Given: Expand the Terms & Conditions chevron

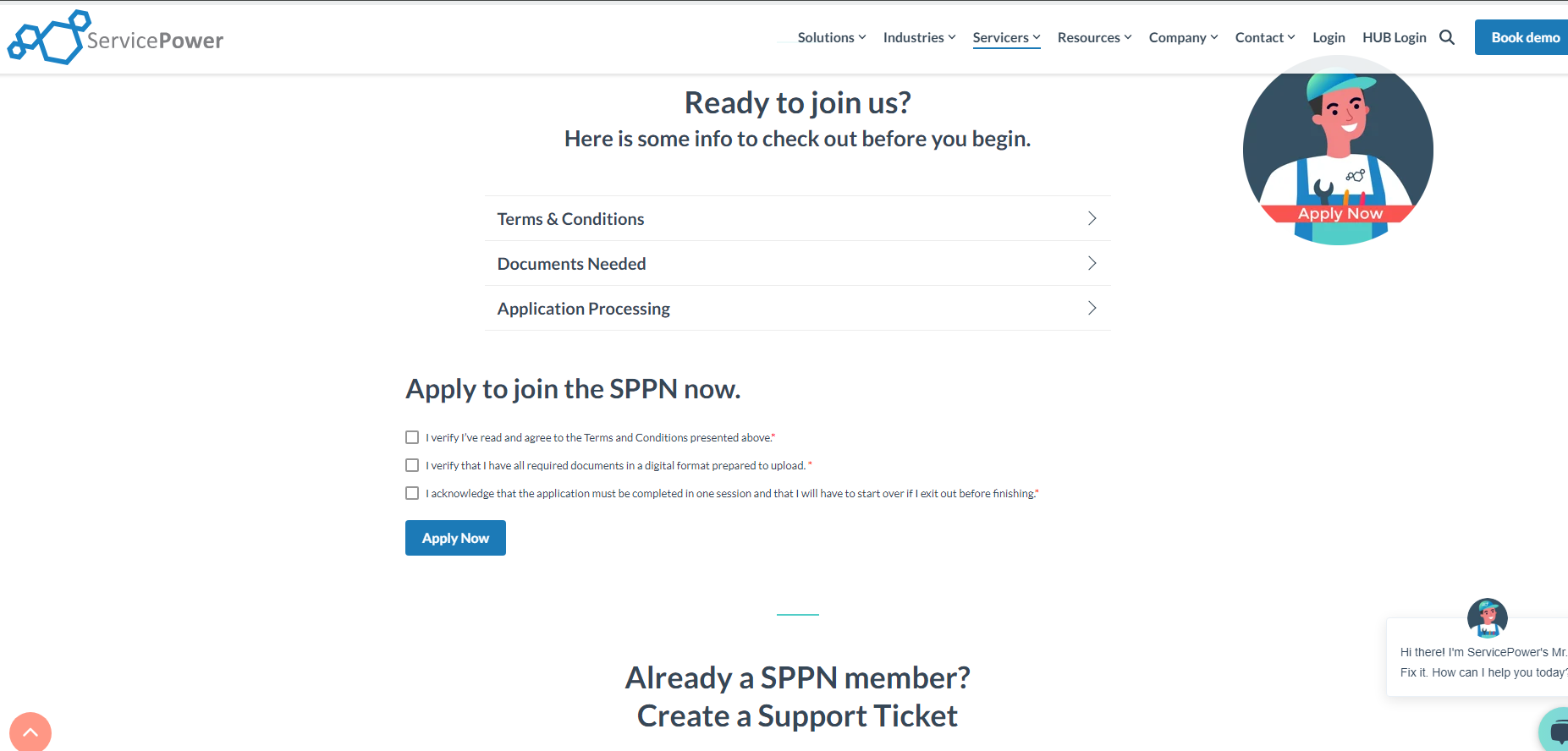Looking at the screenshot, I should pos(1092,218).
